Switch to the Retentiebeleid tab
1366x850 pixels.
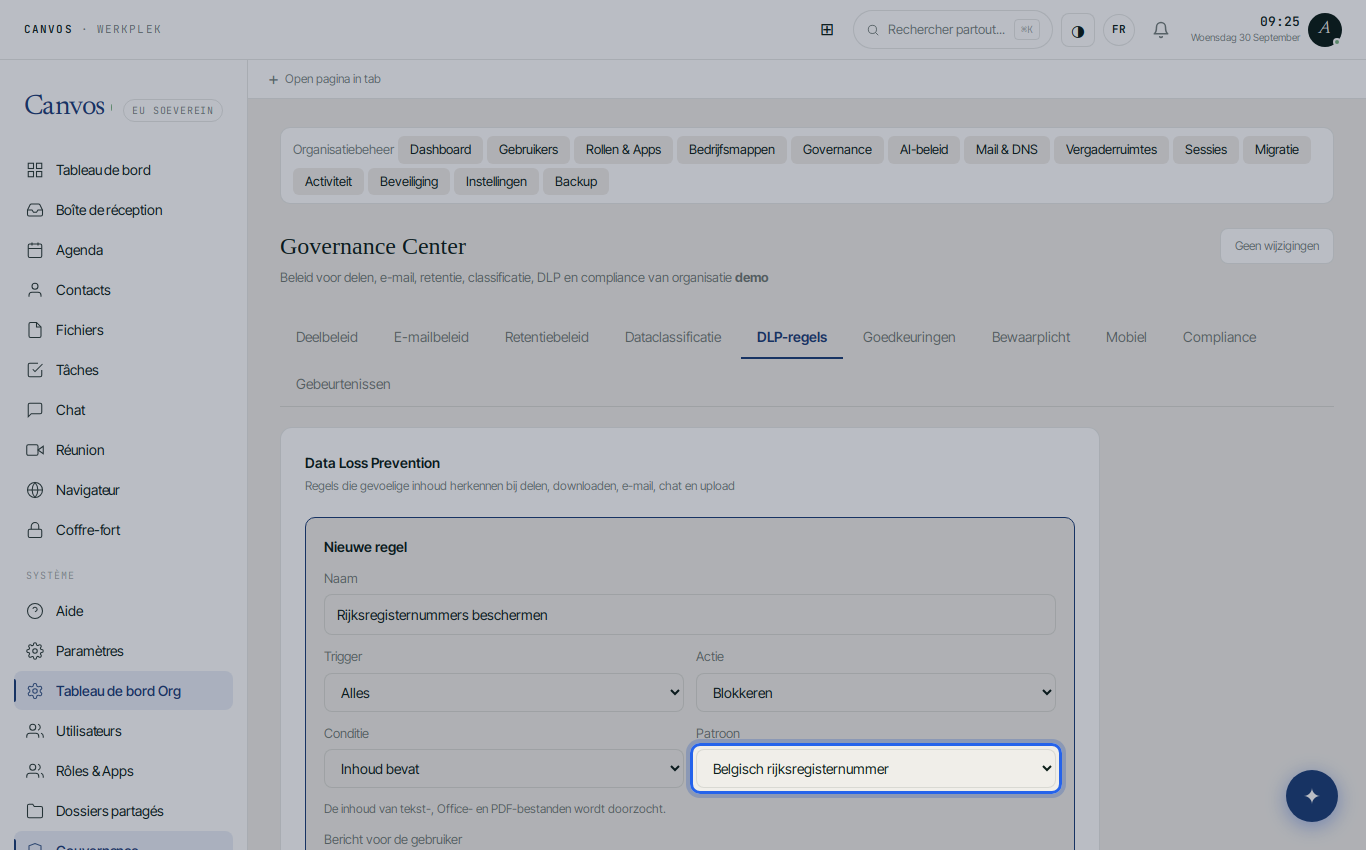(x=547, y=337)
